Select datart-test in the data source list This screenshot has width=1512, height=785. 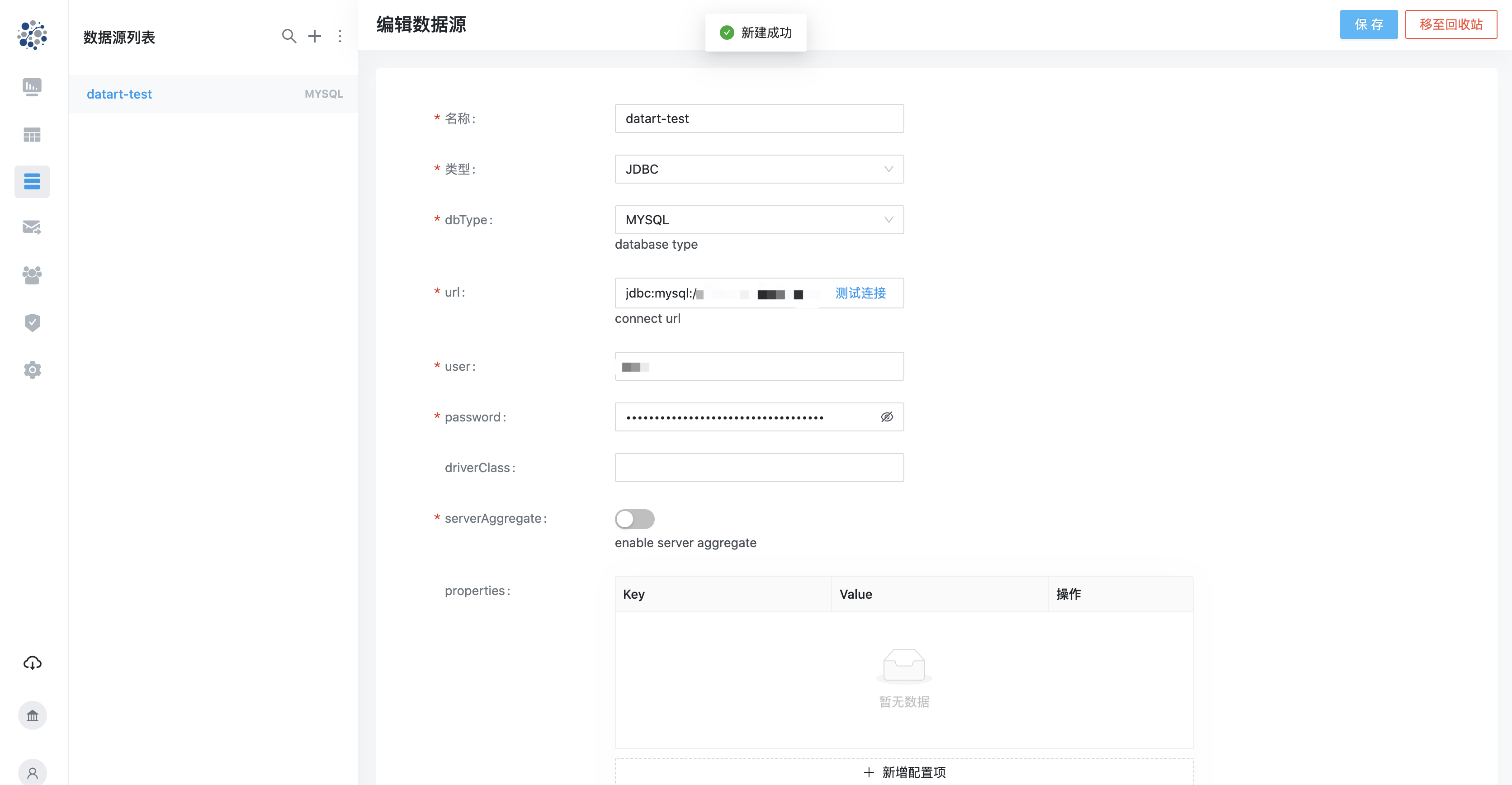pyautogui.click(x=213, y=94)
